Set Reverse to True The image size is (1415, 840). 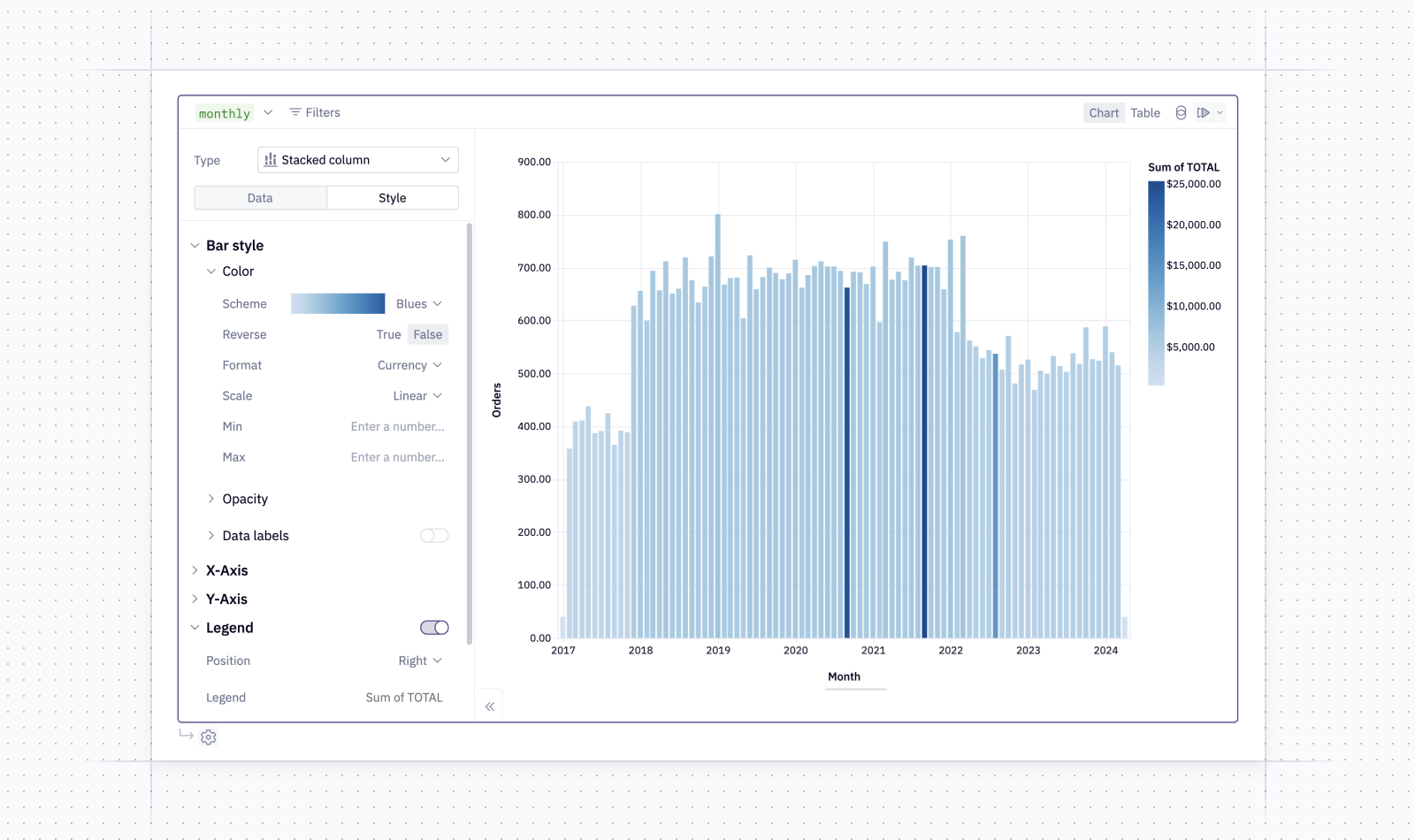pos(388,334)
